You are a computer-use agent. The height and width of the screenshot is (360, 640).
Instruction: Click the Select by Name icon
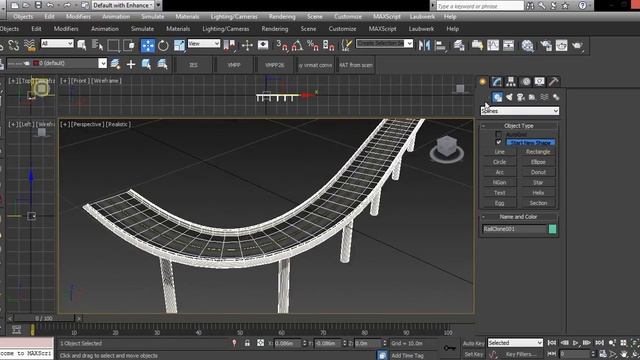[98, 45]
